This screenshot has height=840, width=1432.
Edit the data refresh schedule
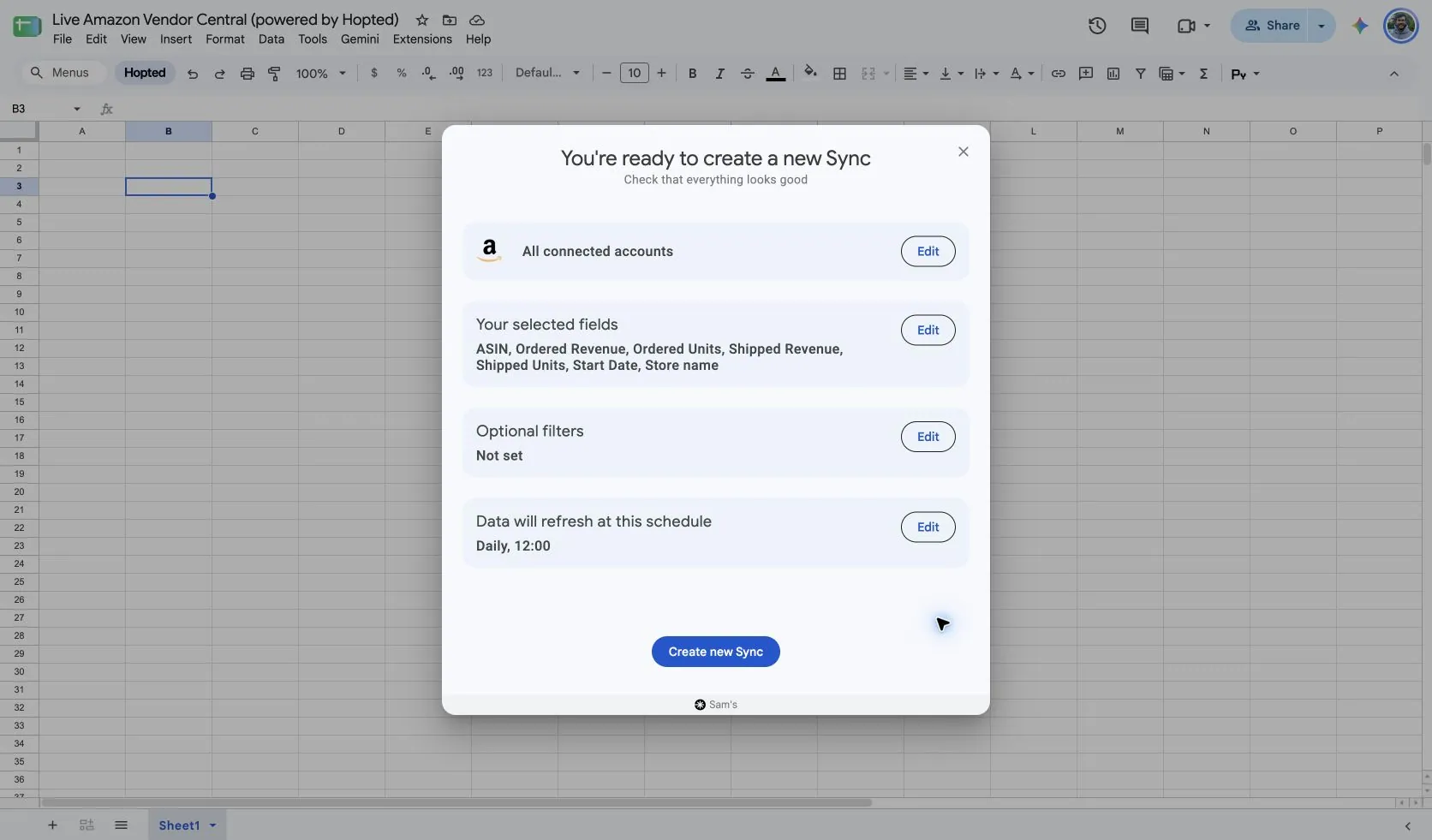point(928,527)
